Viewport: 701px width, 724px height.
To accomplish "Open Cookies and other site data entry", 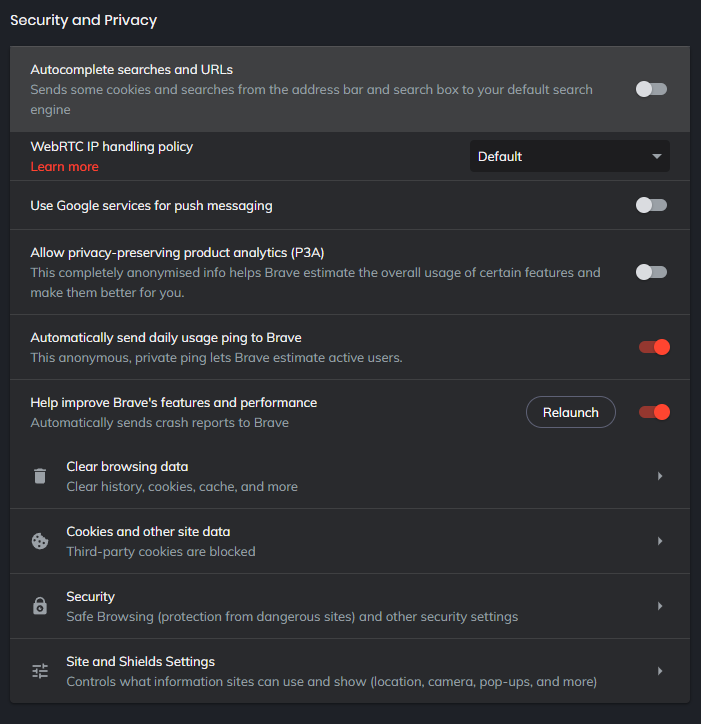I will click(350, 541).
